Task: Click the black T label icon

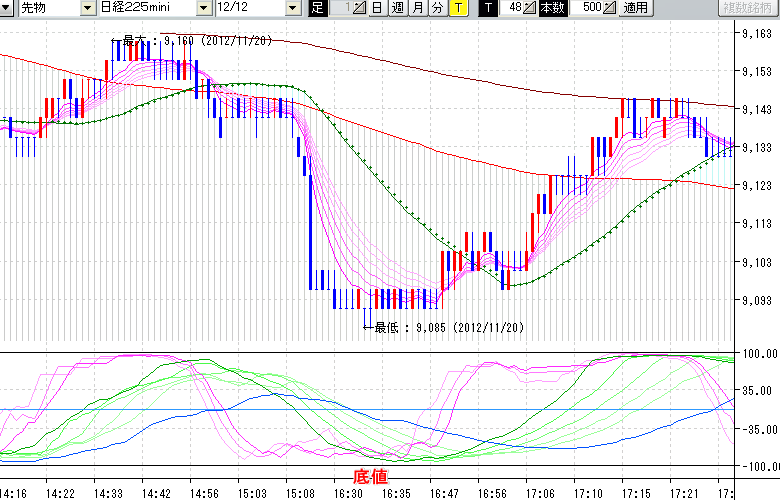Action: [487, 8]
